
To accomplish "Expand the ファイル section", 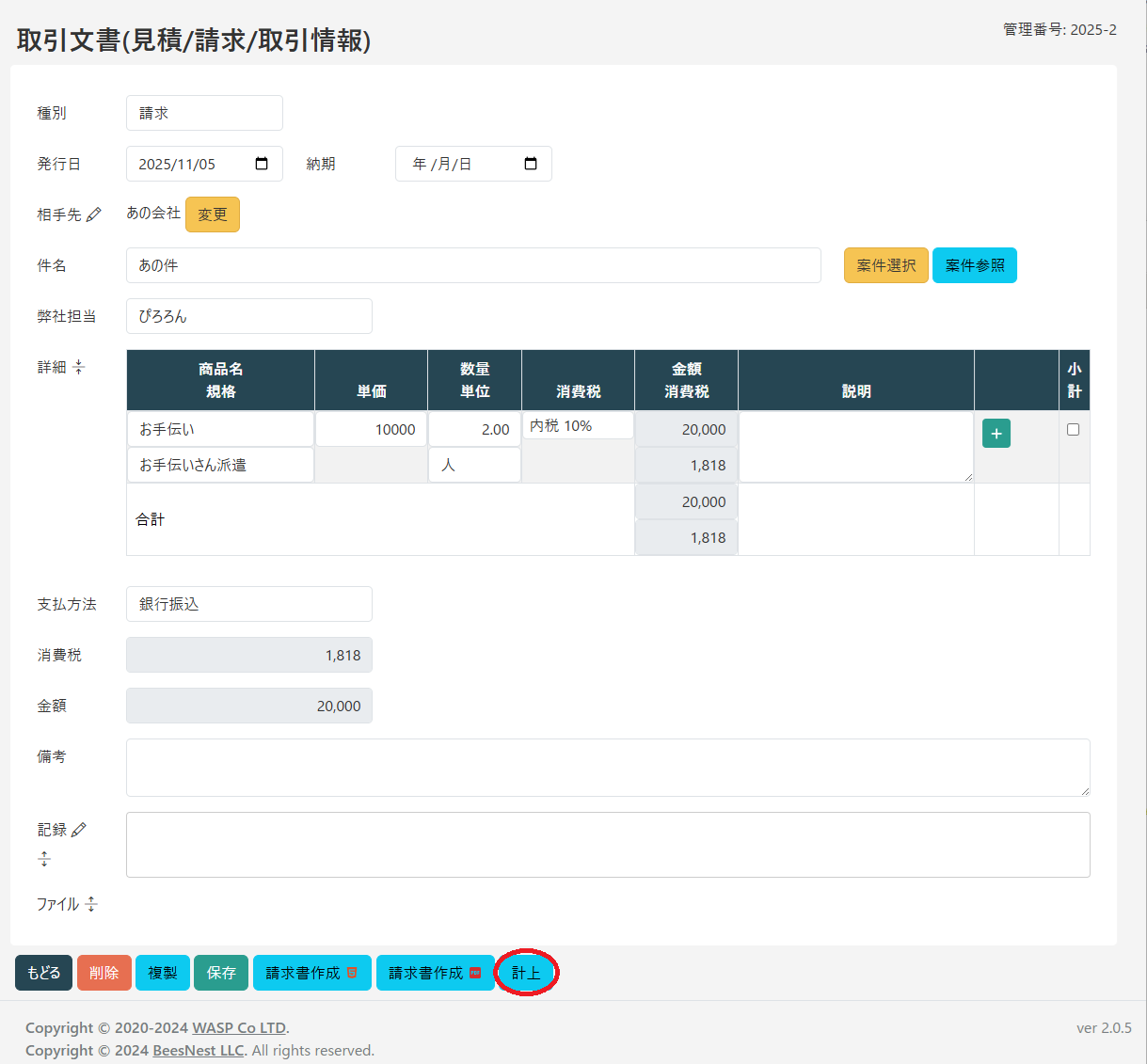I will [91, 904].
